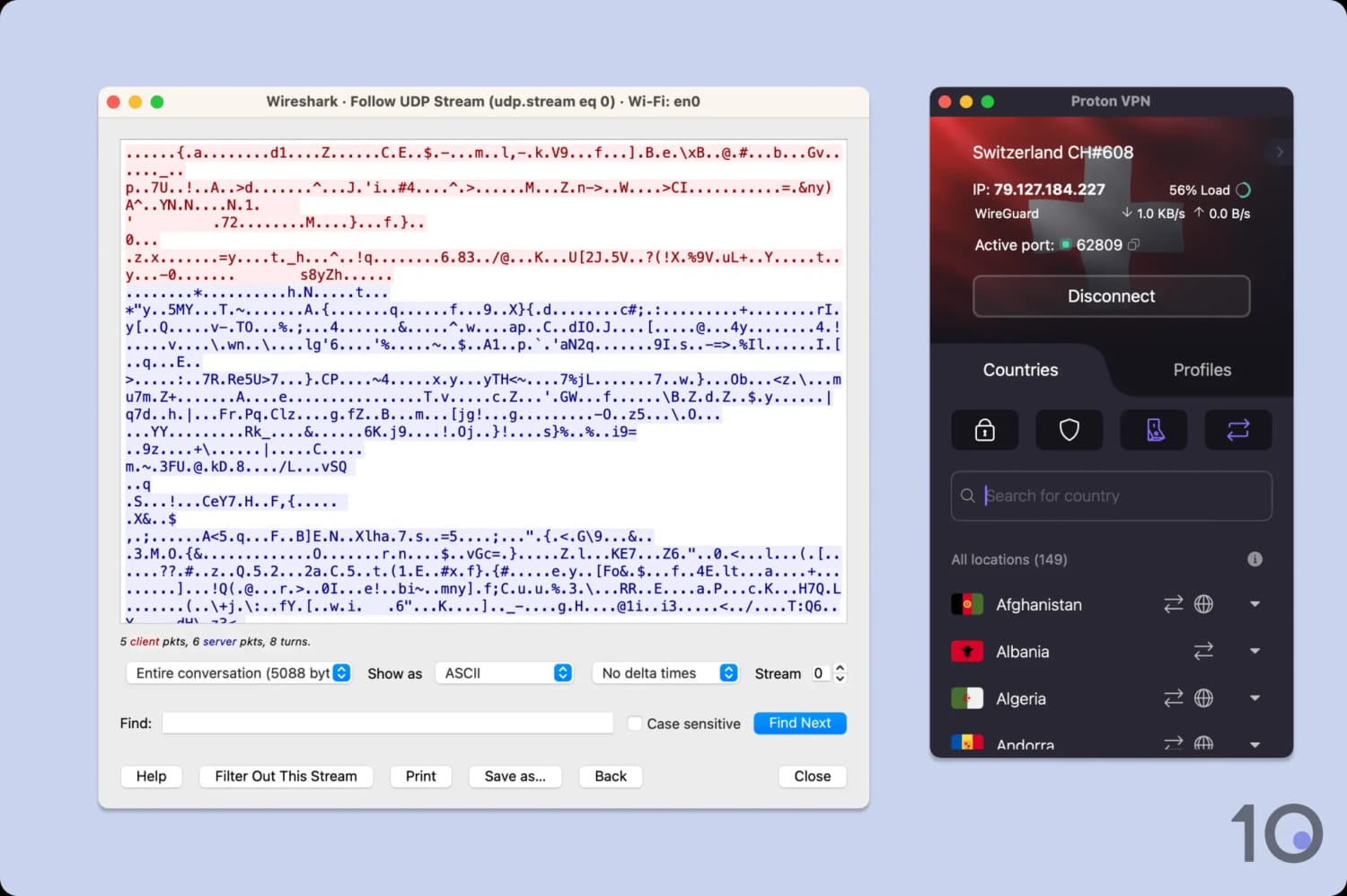Toggle the NetShield shield icon in Proton VPN
This screenshot has width=1347, height=896.
[1069, 430]
